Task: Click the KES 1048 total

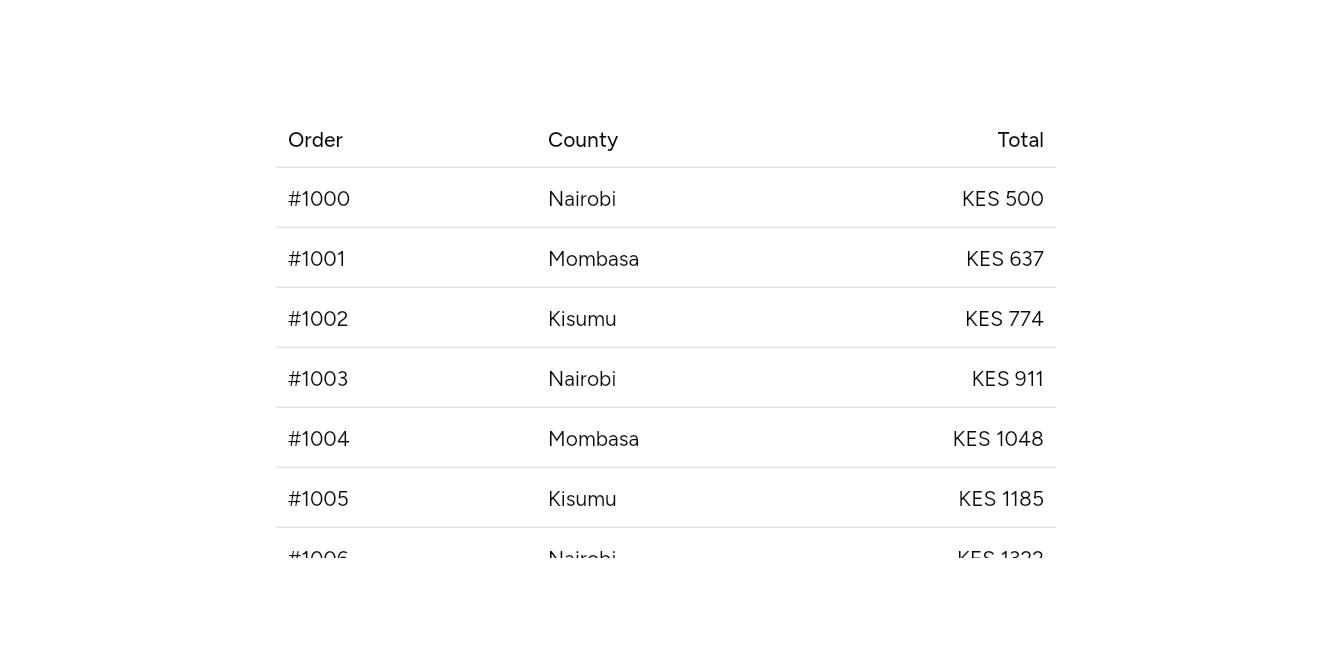Action: click(x=998, y=439)
